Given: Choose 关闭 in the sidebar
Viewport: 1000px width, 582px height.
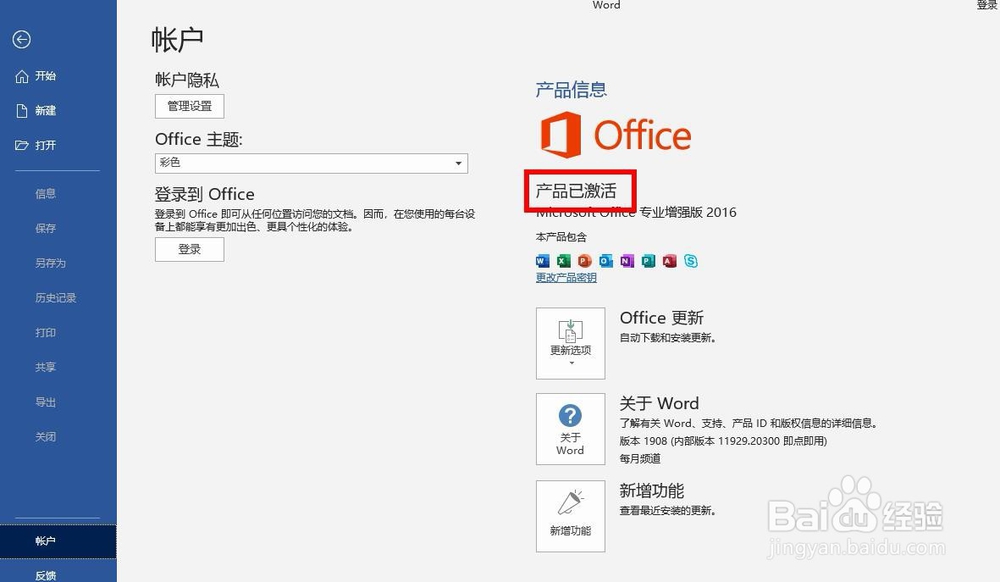Looking at the screenshot, I should [x=45, y=437].
